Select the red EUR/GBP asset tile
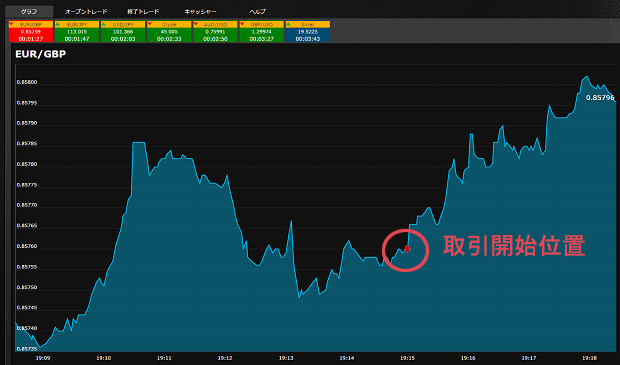The height and width of the screenshot is (365, 620). click(x=31, y=31)
